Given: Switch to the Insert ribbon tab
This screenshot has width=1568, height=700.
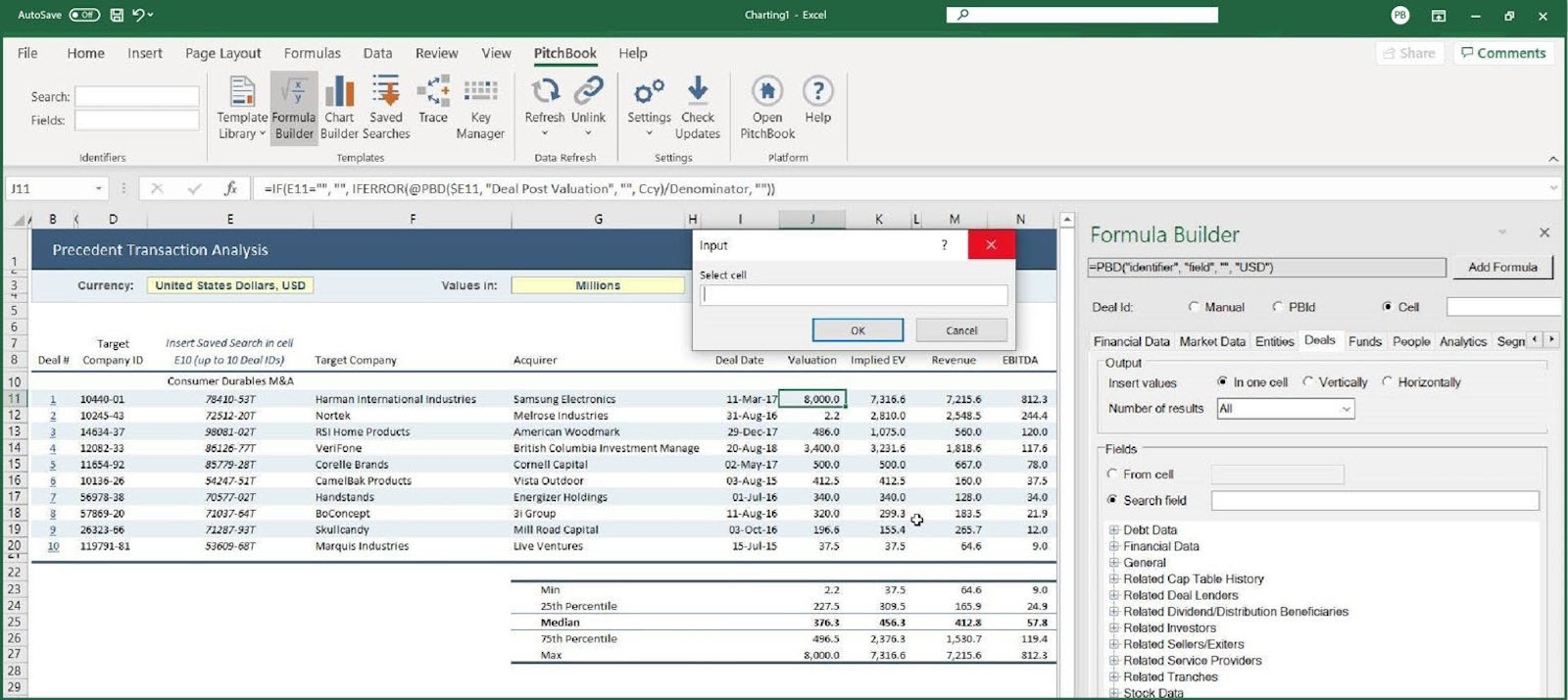Looking at the screenshot, I should click(x=145, y=53).
